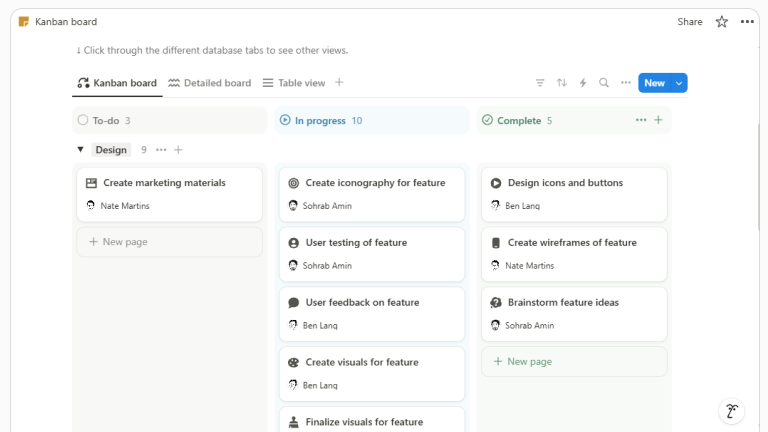Favorite the page with the star icon

[x=721, y=22]
